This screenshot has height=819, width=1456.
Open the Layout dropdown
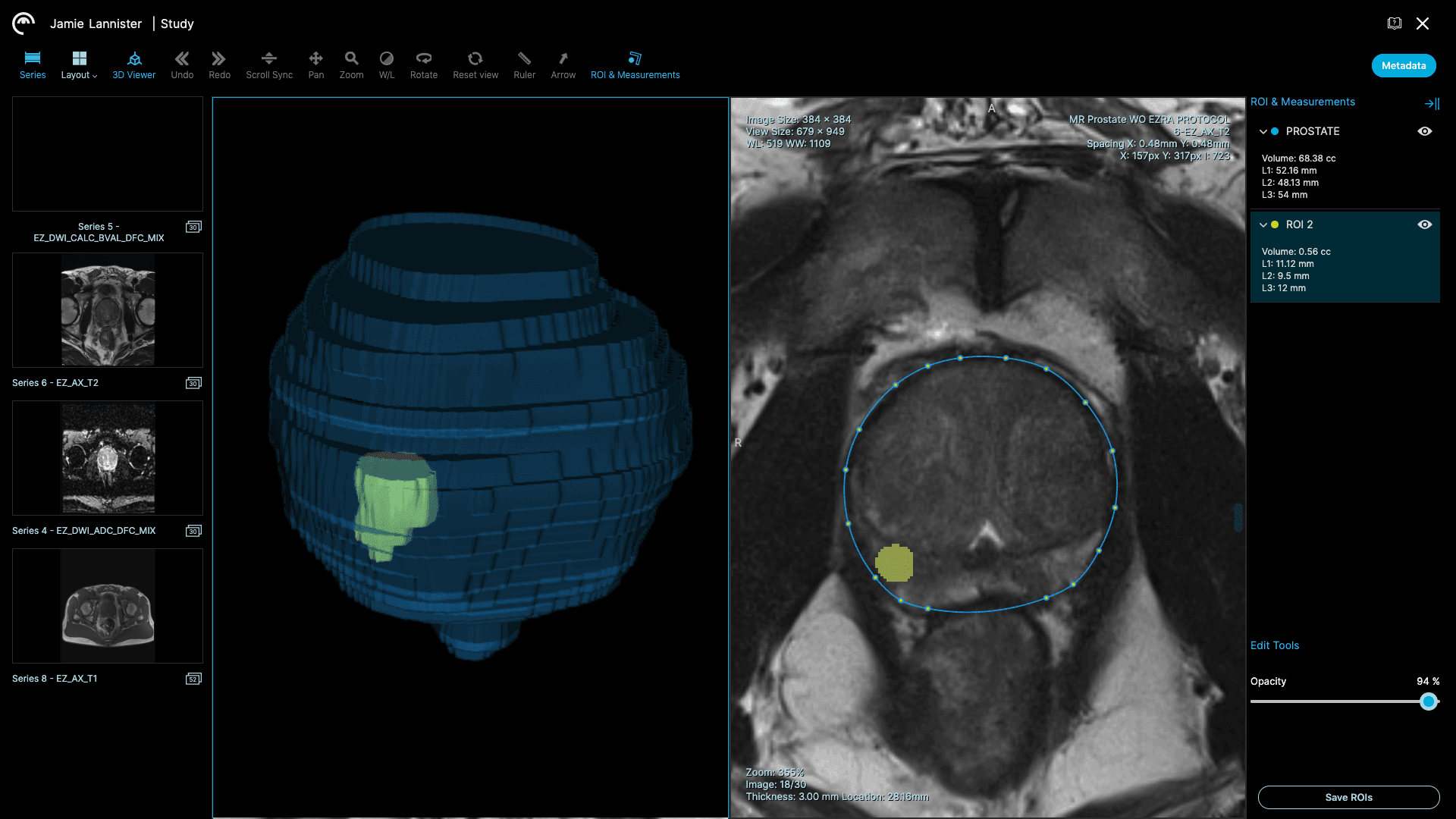[79, 64]
